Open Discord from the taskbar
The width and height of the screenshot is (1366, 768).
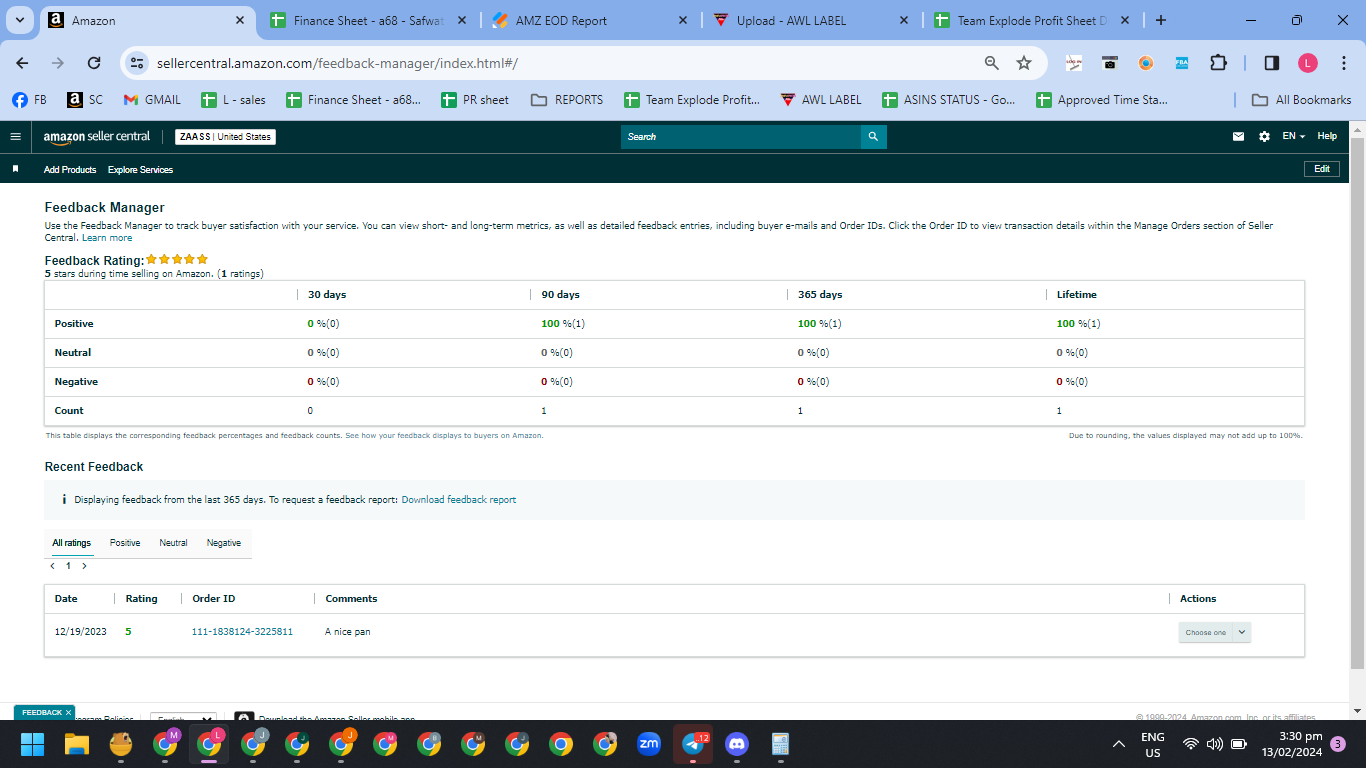[x=737, y=744]
